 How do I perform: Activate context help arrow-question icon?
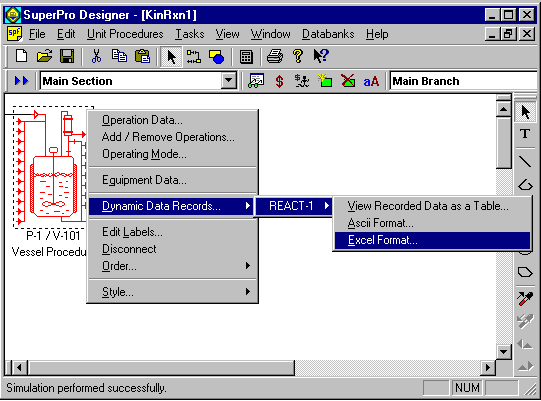coord(321,56)
